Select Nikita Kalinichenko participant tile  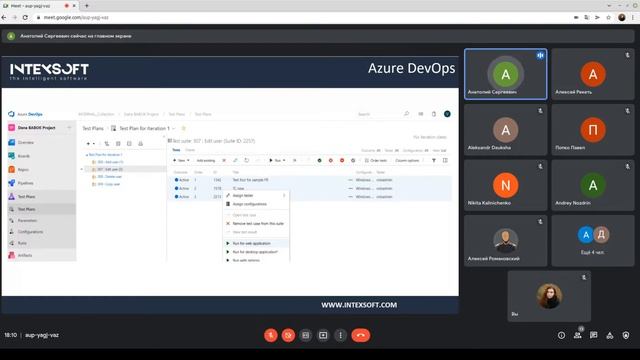pos(506,185)
